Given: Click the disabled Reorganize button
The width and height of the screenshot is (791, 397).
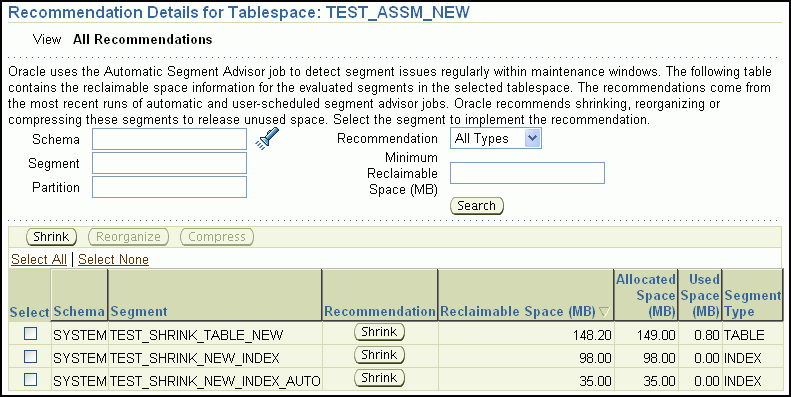Looking at the screenshot, I should (x=128, y=237).
